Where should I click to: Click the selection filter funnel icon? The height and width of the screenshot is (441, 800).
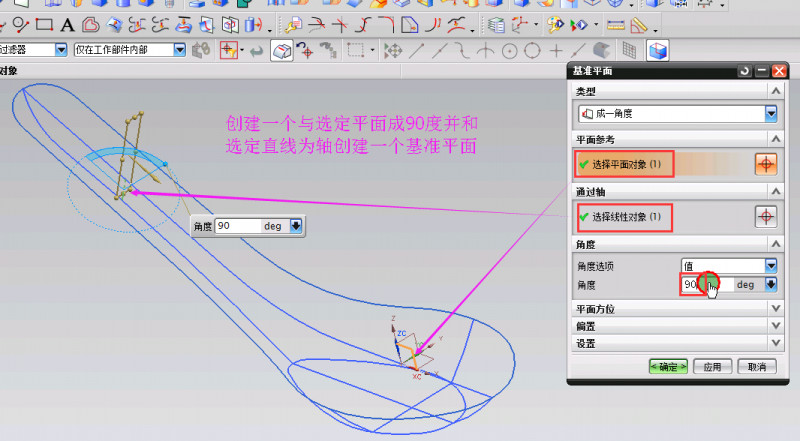point(229,50)
